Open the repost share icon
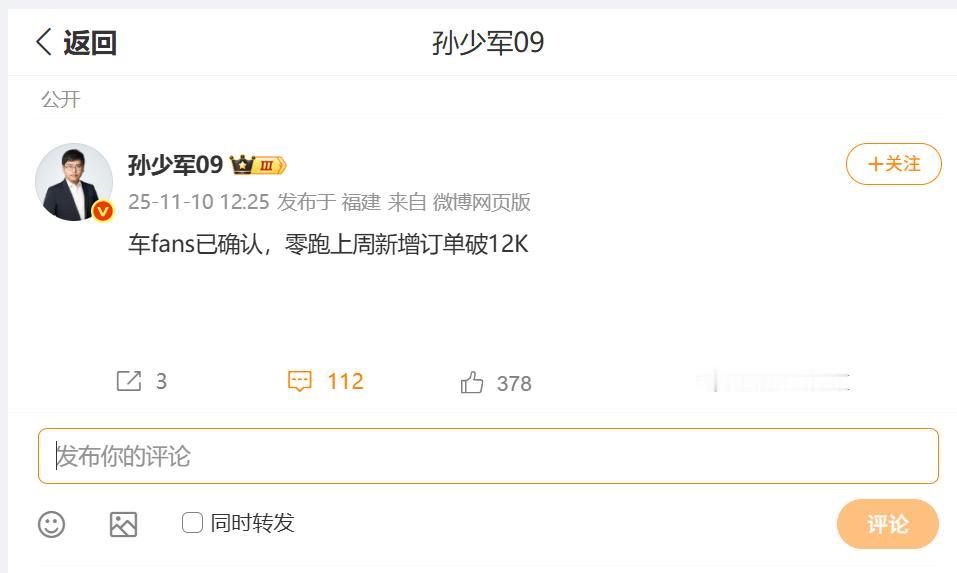 129,381
